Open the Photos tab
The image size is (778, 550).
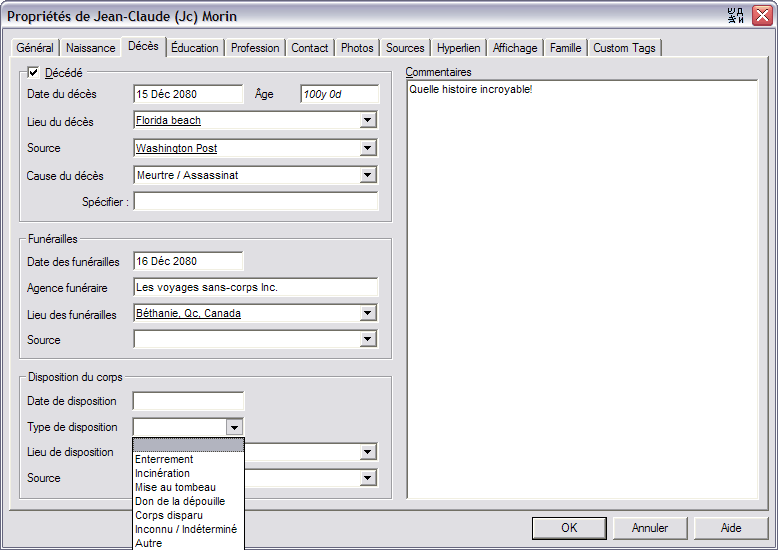pos(357,48)
